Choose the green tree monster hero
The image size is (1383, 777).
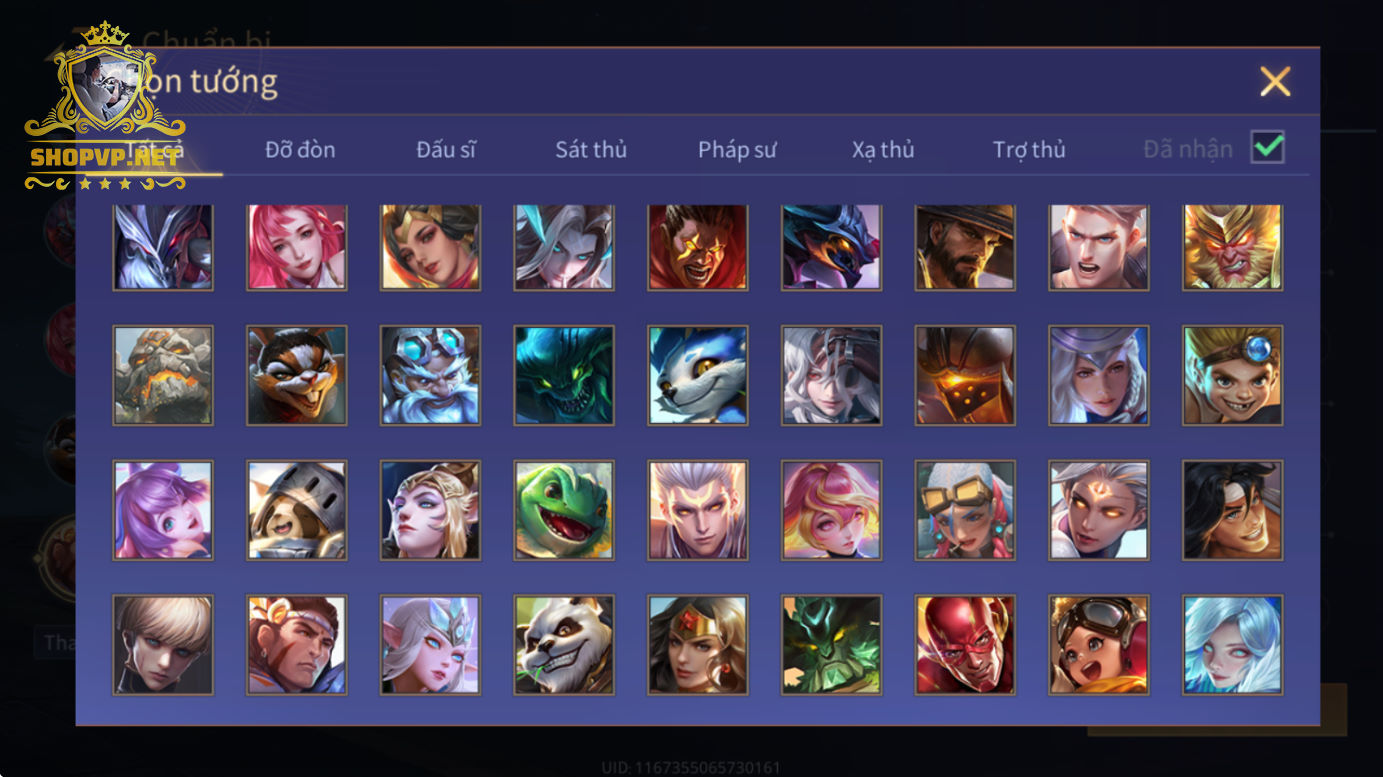(832, 645)
